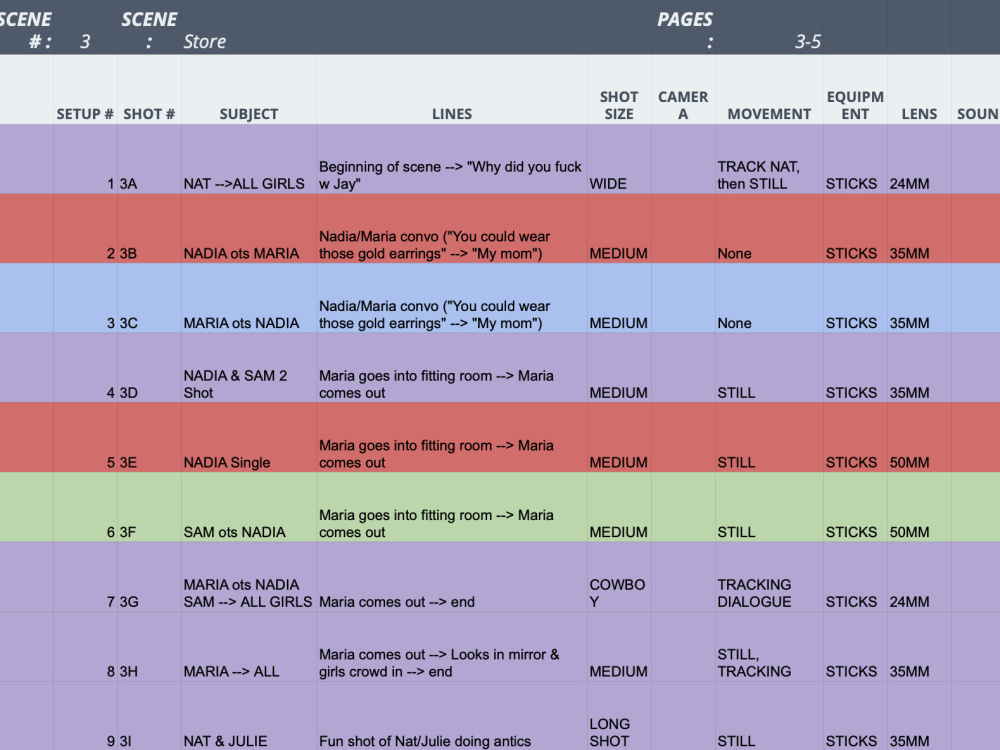
Task: Select the MEDIUM shot size cell for 3B
Action: pyautogui.click(x=619, y=228)
